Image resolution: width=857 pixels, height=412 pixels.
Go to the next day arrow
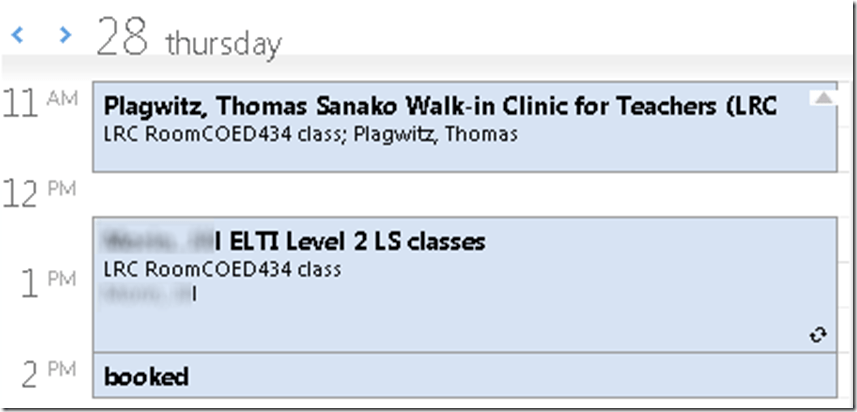(x=66, y=36)
